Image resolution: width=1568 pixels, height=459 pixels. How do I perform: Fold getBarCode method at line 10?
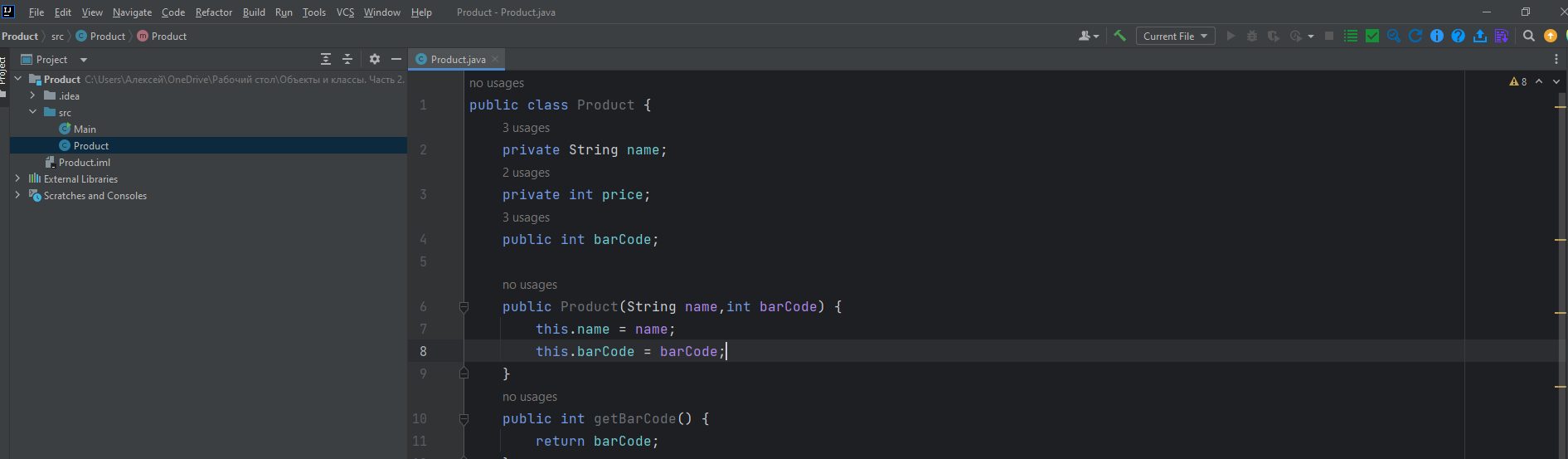tap(464, 419)
